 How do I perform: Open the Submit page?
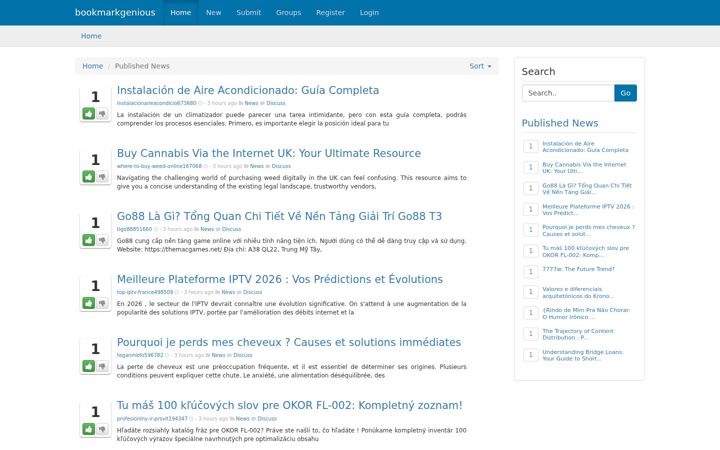tap(248, 12)
